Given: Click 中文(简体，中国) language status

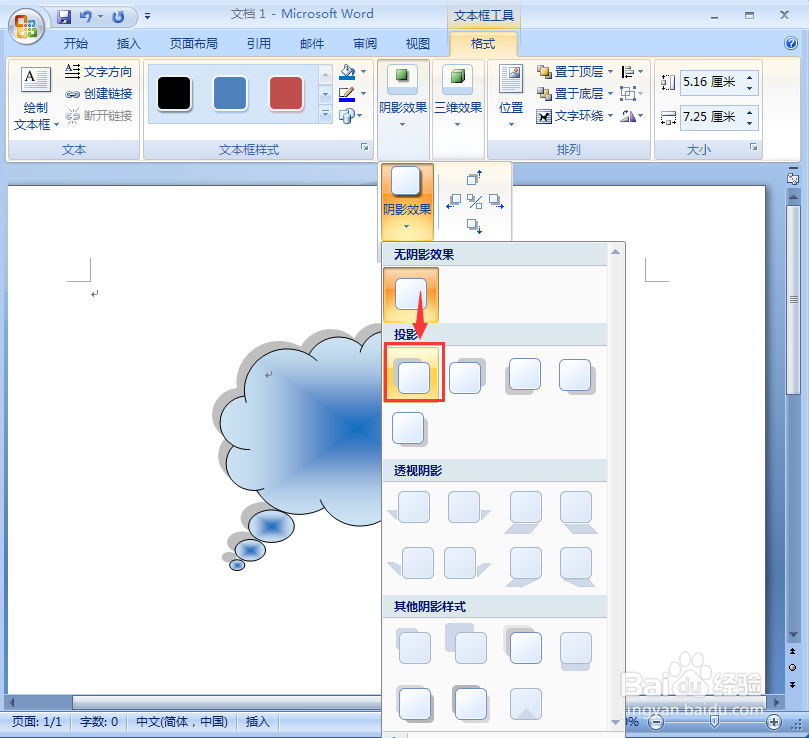Looking at the screenshot, I should pos(182,721).
